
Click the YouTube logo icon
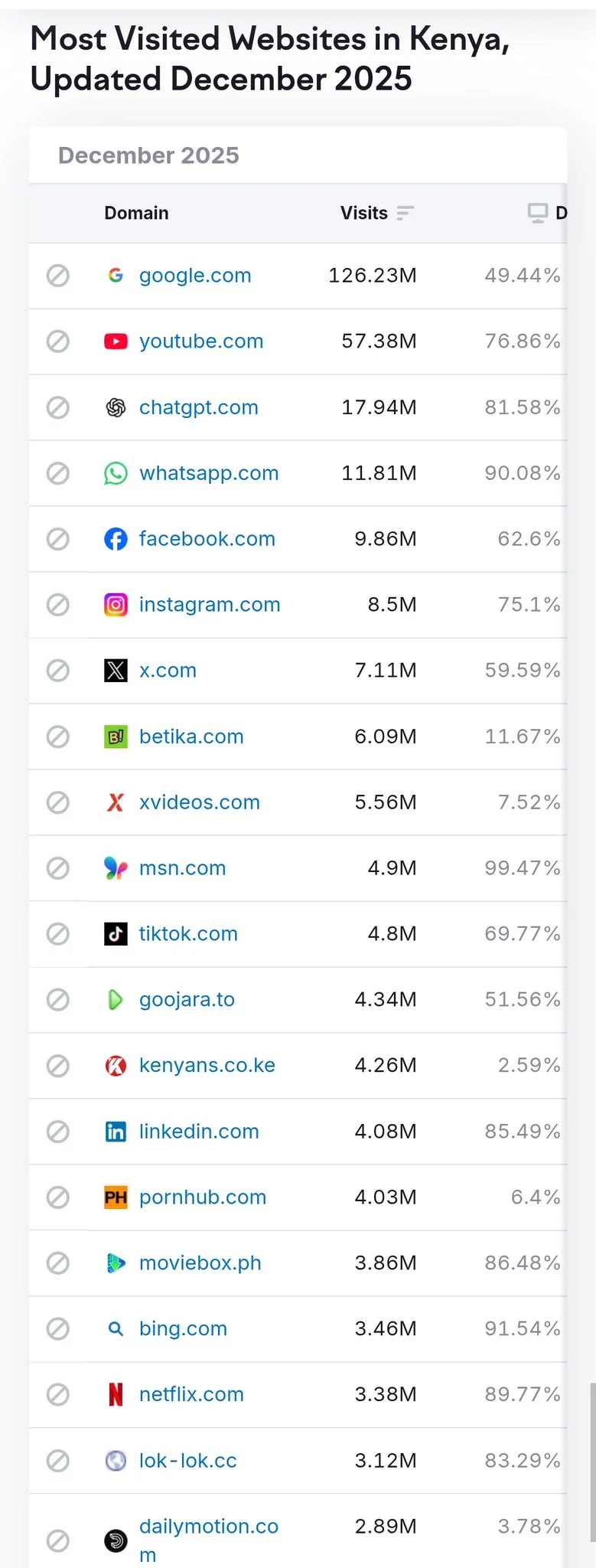click(x=116, y=341)
